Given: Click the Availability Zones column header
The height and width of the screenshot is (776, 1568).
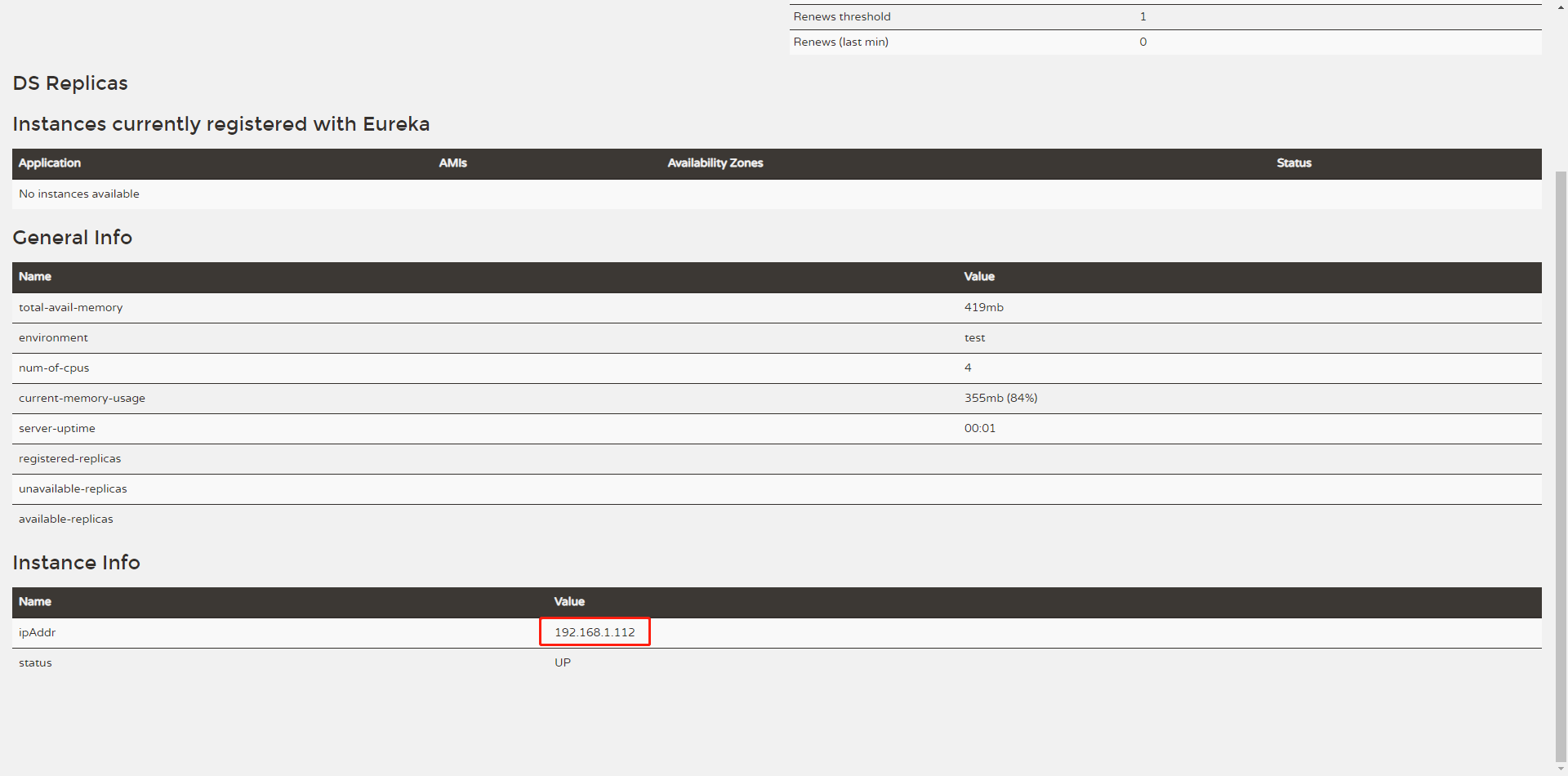Looking at the screenshot, I should coord(715,163).
